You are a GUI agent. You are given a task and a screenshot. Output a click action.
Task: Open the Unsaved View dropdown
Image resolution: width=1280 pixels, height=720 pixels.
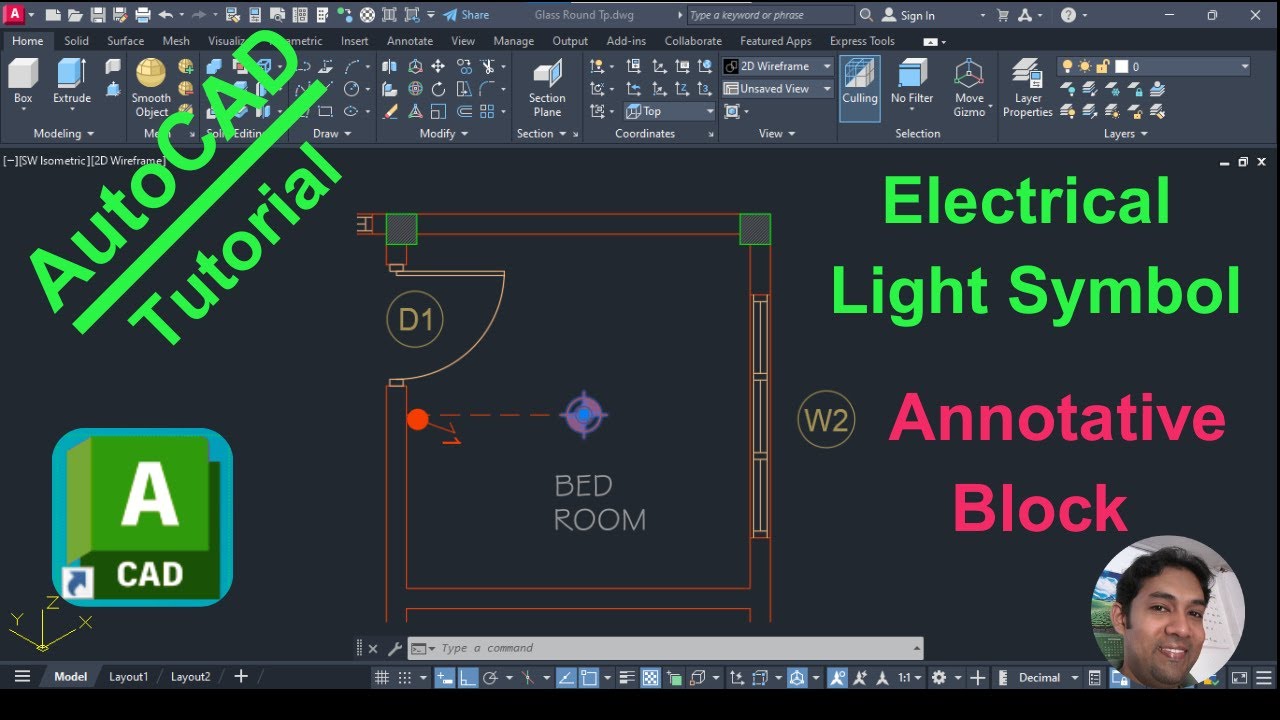778,89
